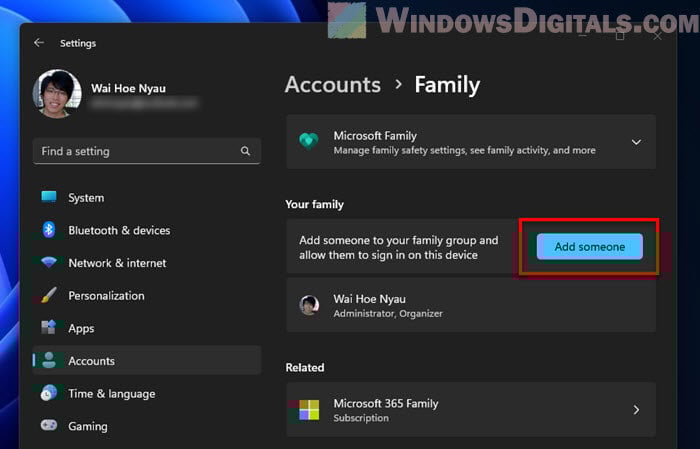Screen dimensions: 700x449
Task: Open Personalization settings
Action: tap(146, 295)
